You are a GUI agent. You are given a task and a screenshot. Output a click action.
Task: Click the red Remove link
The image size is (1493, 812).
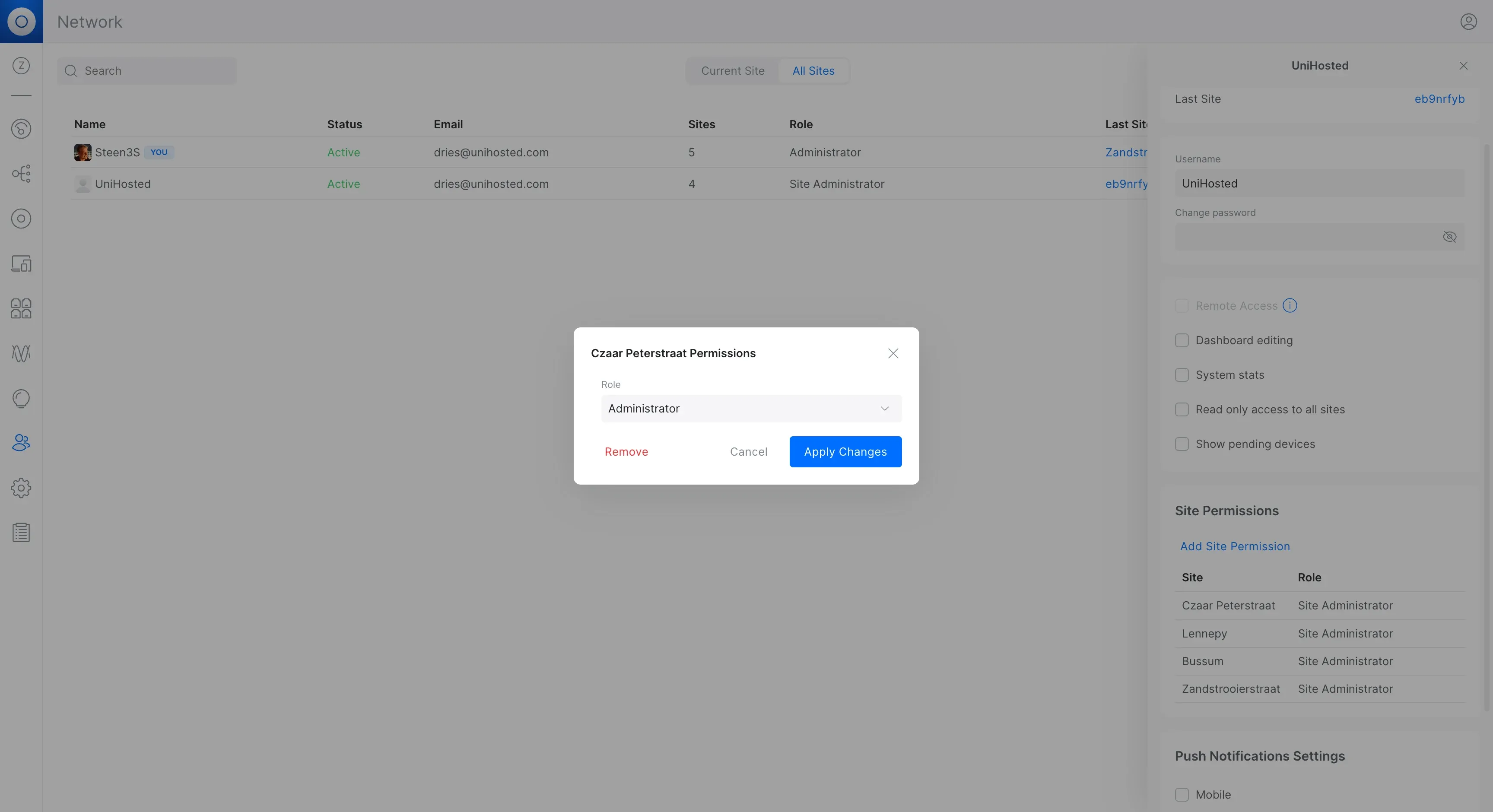pyautogui.click(x=626, y=451)
